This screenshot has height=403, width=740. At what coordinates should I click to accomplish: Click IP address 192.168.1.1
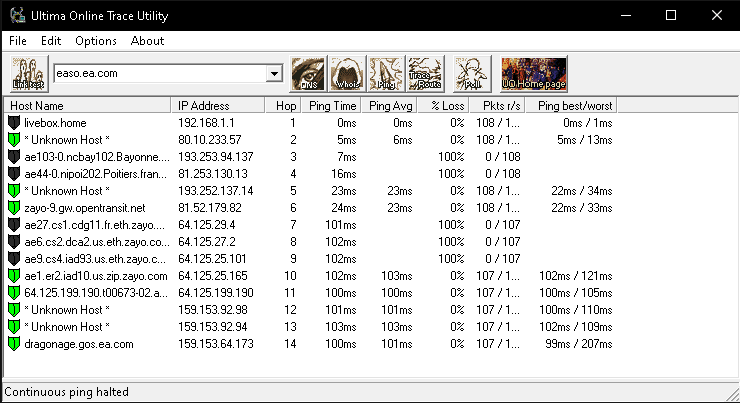pyautogui.click(x=206, y=123)
